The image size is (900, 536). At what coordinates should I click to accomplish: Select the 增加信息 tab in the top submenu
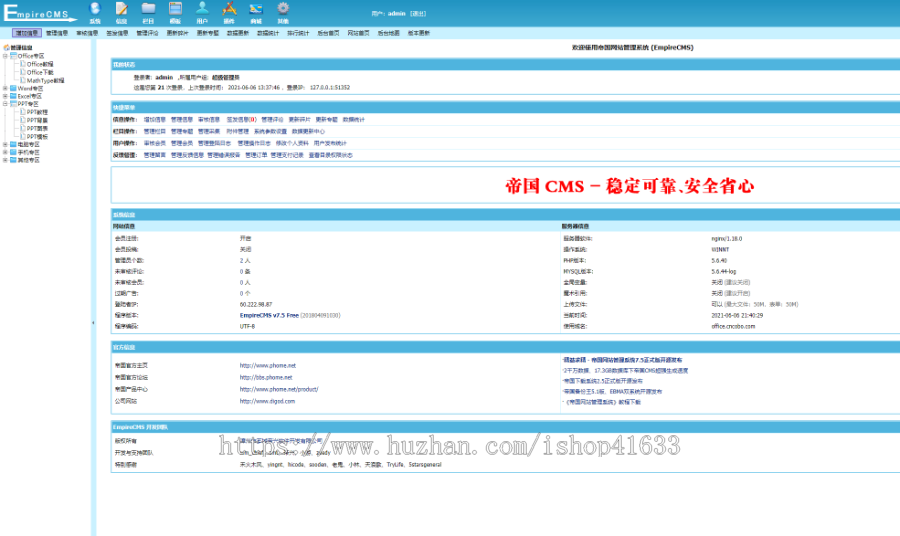pyautogui.click(x=27, y=33)
